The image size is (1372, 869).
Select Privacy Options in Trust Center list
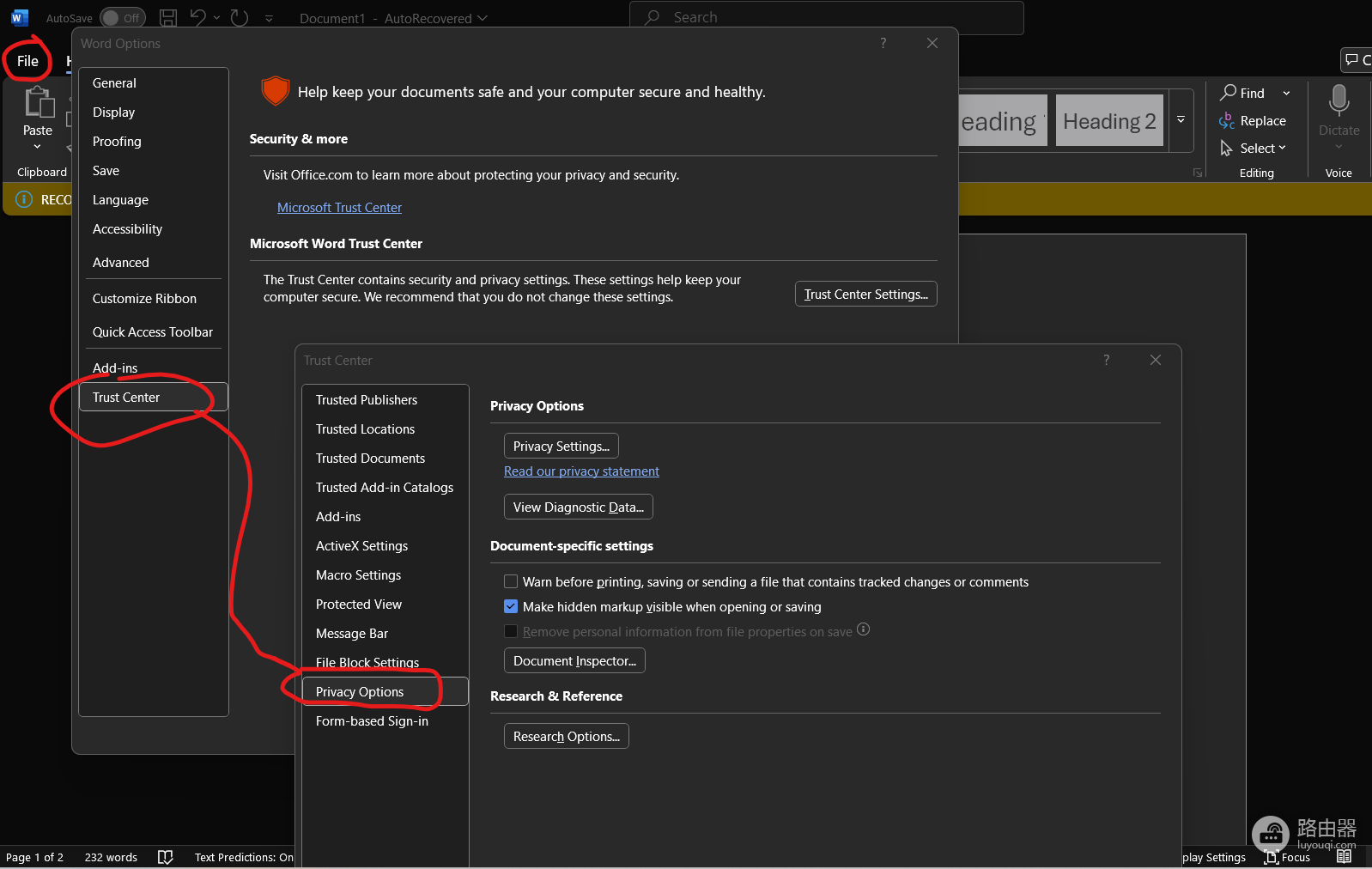pos(385,692)
